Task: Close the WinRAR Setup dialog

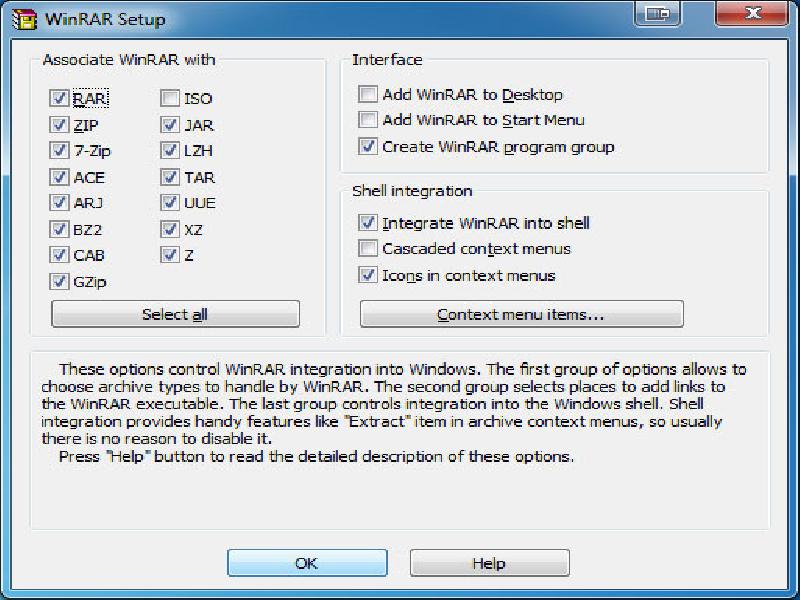Action: (x=752, y=13)
